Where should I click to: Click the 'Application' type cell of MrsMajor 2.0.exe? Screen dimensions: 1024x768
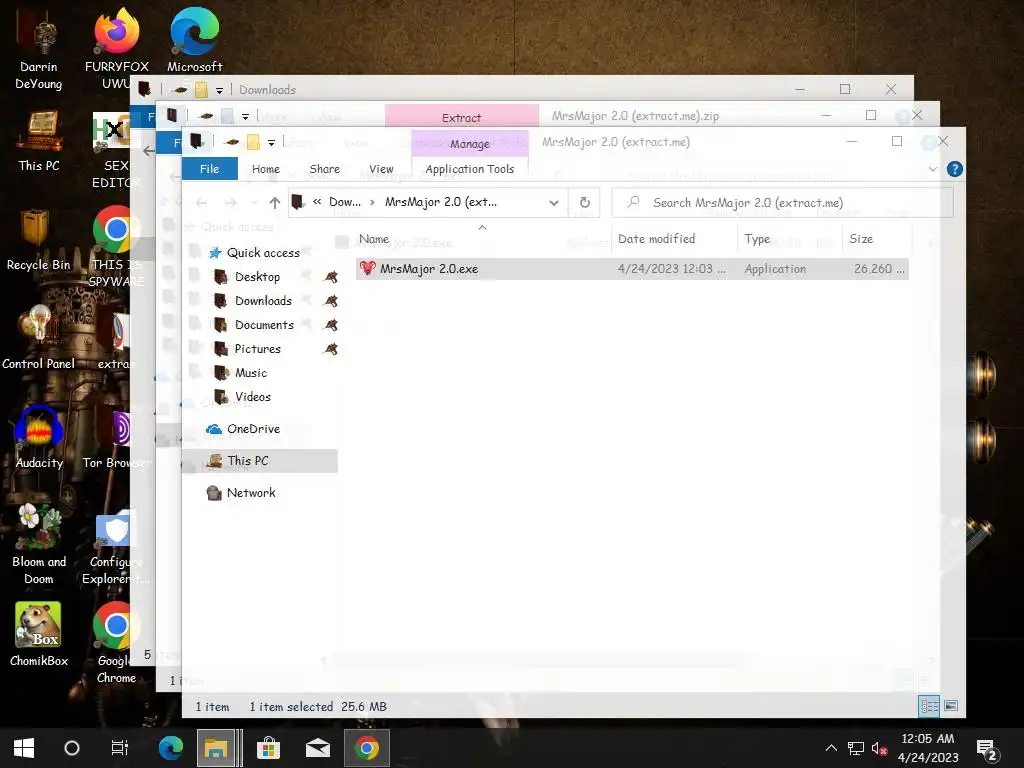775,269
